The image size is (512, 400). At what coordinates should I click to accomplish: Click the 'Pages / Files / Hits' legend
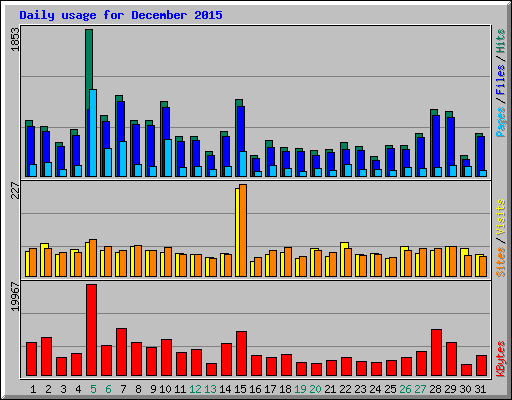[501, 83]
